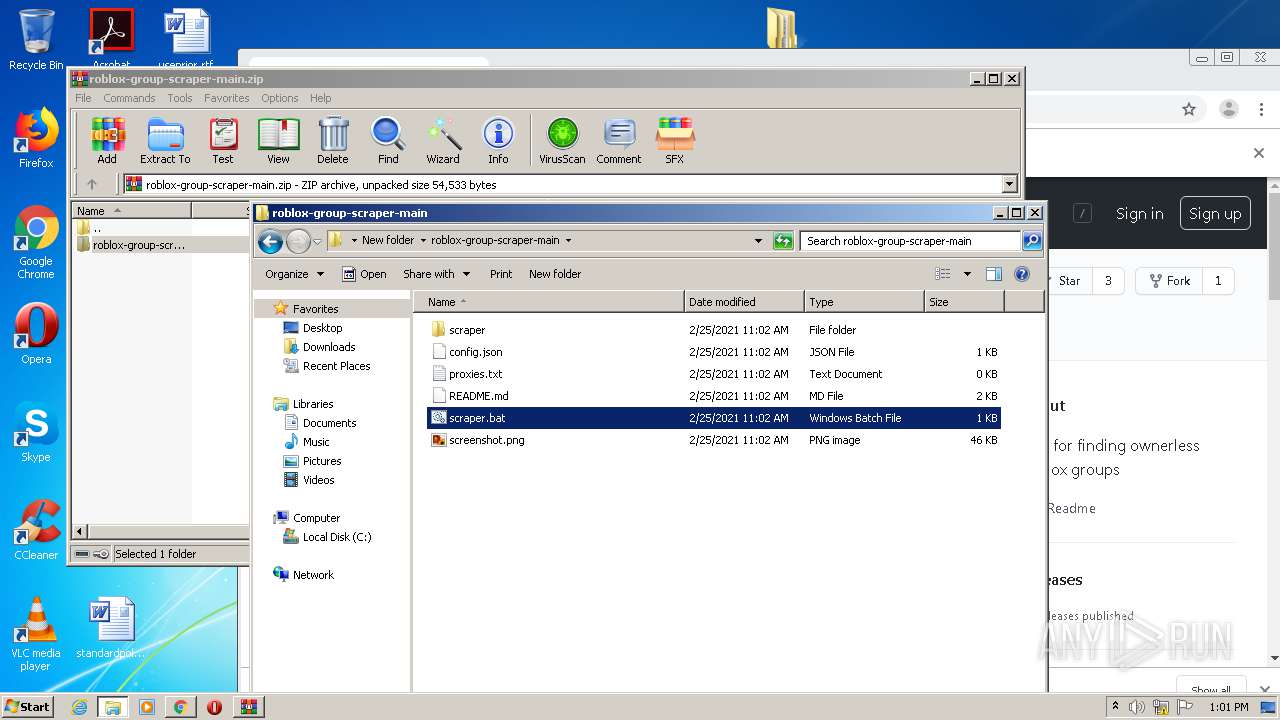Open the WinRAR Favorites menu
This screenshot has width=1280, height=720.
coord(227,98)
